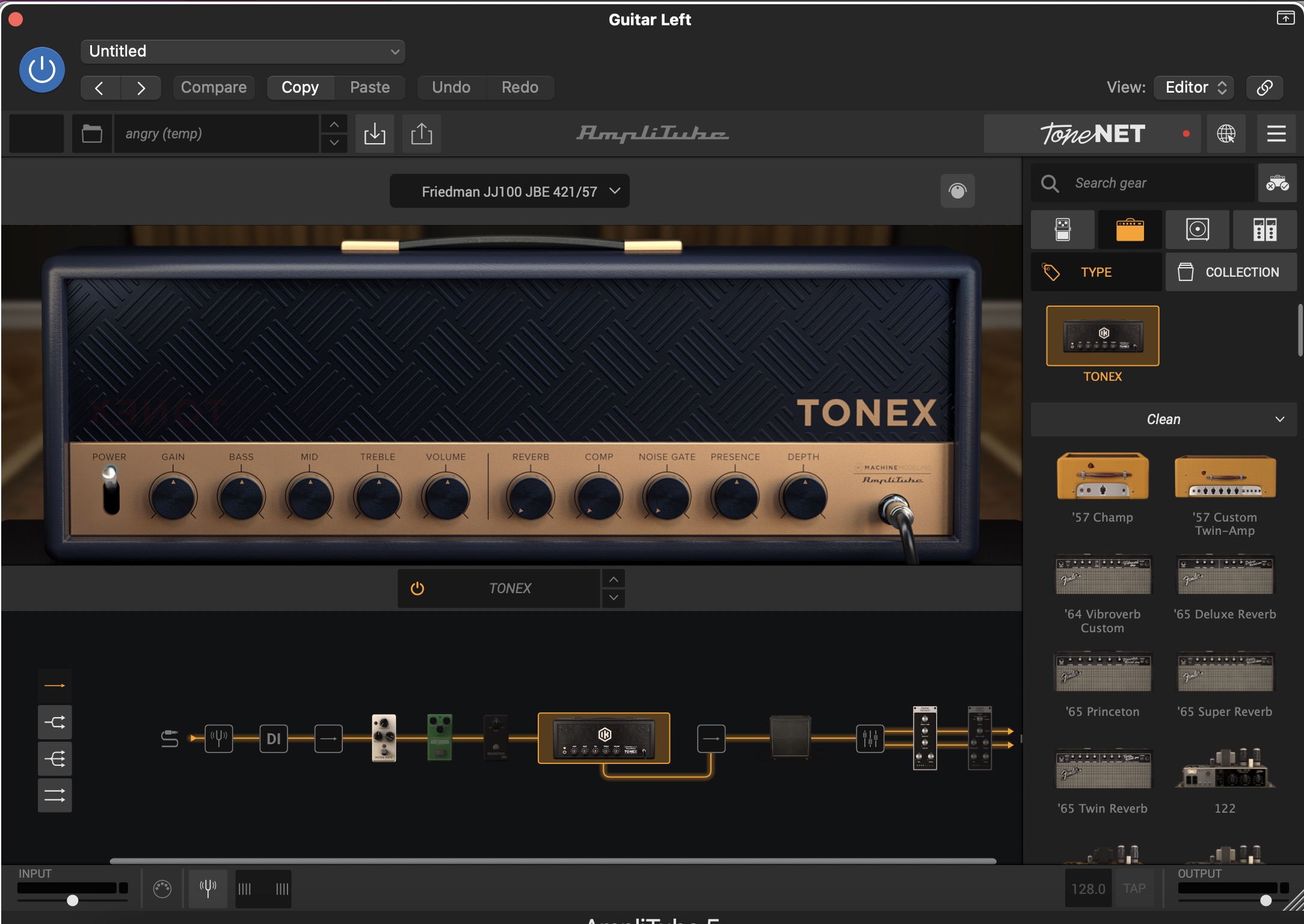Switch to the TYPE tab
The image size is (1304, 924).
1096,272
